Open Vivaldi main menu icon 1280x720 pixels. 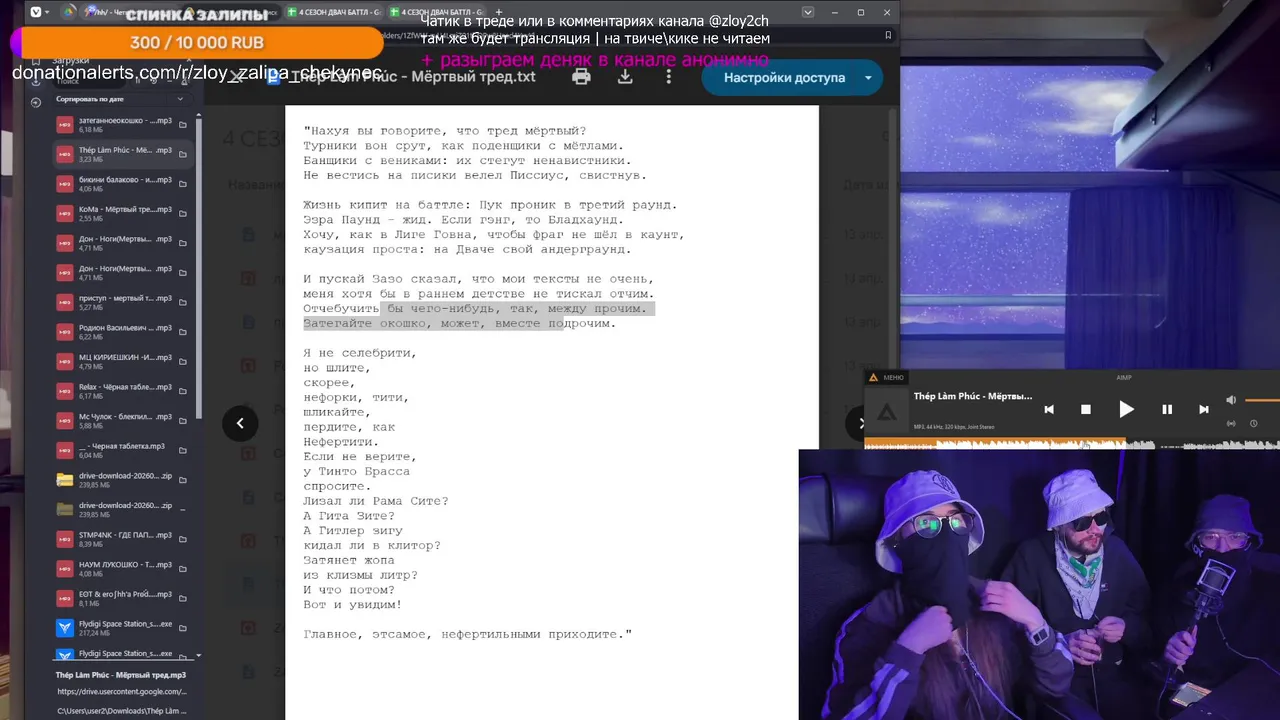37,12
